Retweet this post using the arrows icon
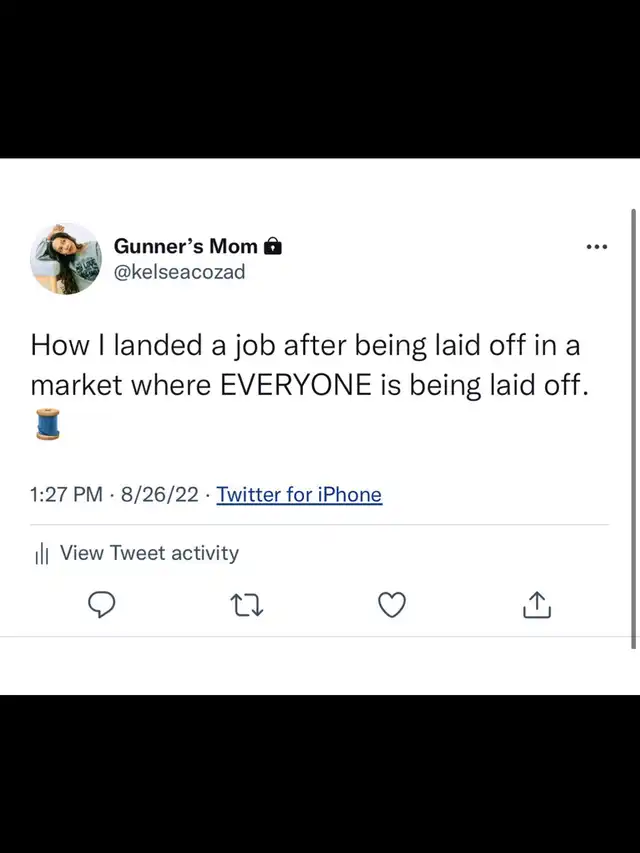Screen dimensions: 640x853 point(246,605)
